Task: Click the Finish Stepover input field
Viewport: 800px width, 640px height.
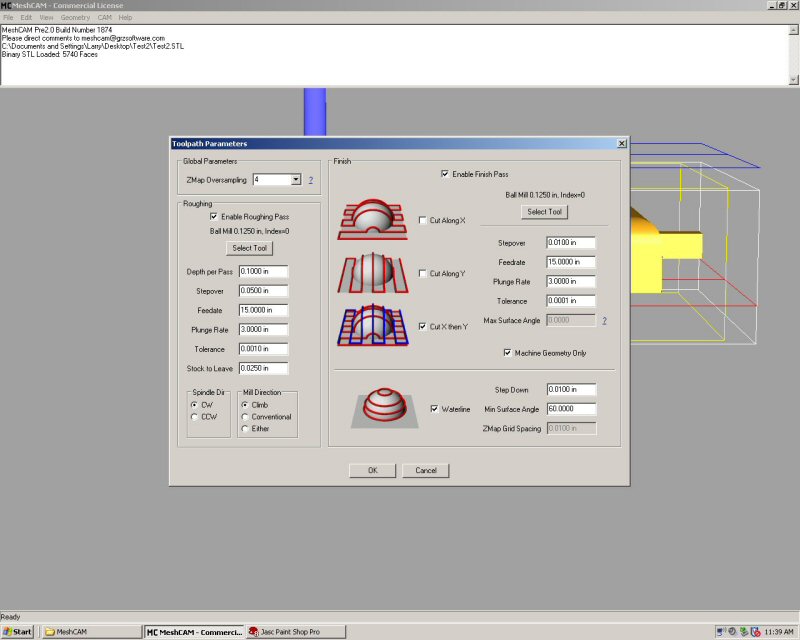Action: tap(571, 242)
